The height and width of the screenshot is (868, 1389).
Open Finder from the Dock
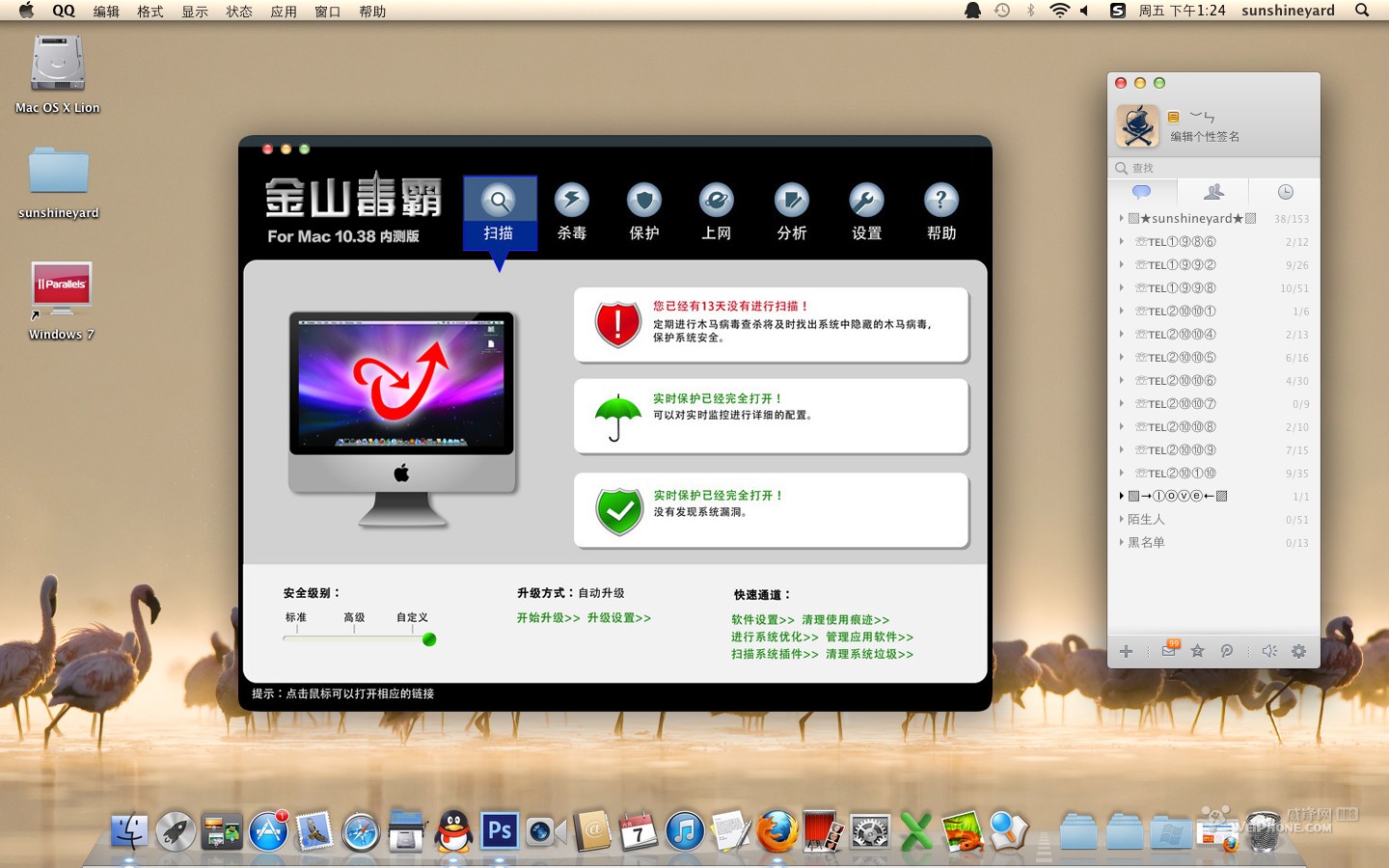click(129, 831)
